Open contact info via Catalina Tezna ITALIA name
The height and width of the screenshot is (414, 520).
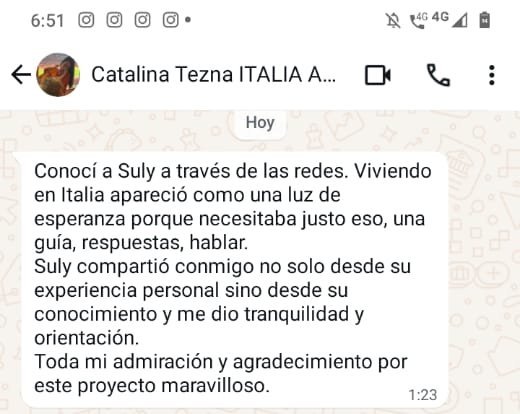click(x=214, y=74)
